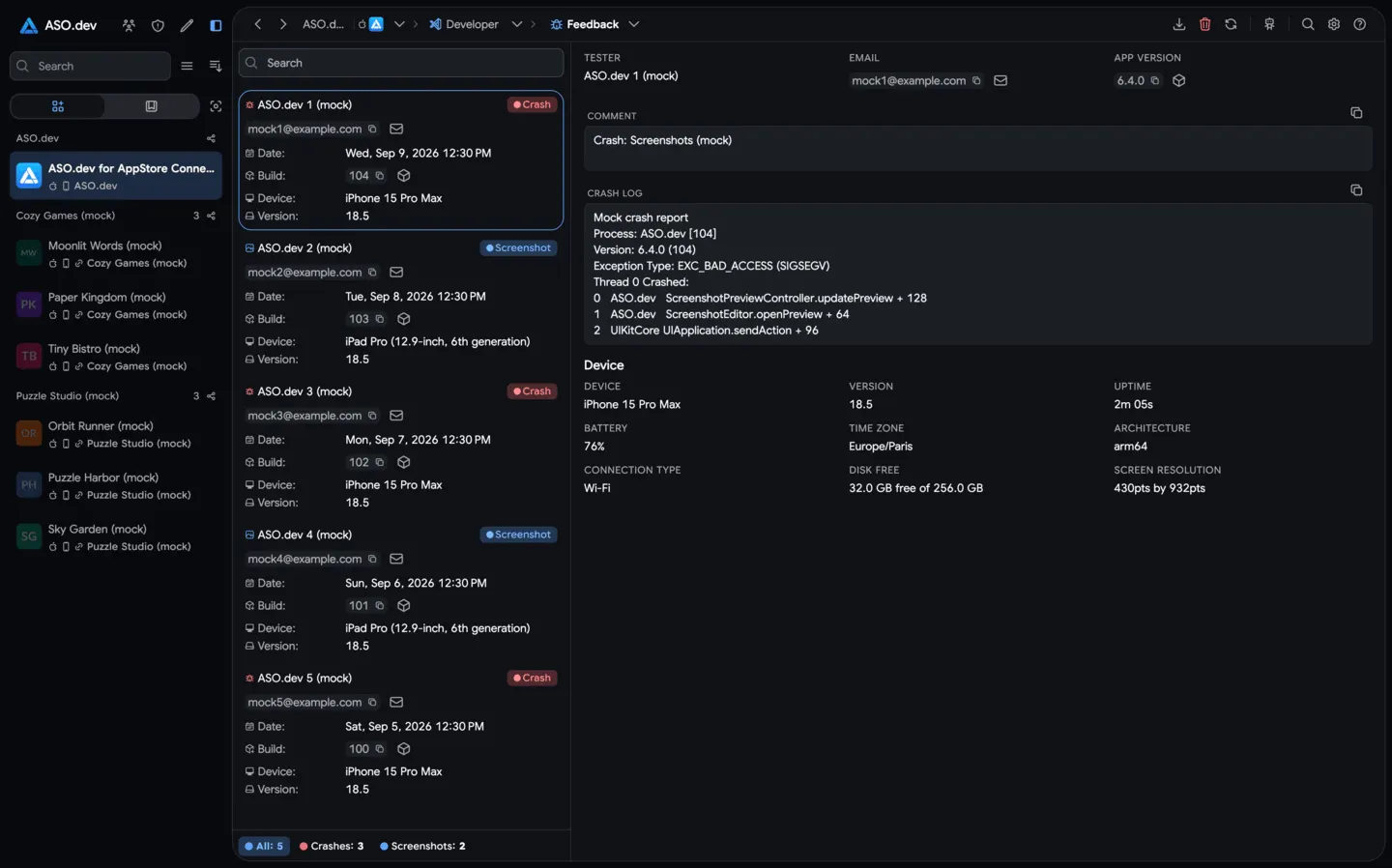The height and width of the screenshot is (868, 1392).
Task: Open Sky Garden (mock) app in sidebar
Action: coord(116,537)
